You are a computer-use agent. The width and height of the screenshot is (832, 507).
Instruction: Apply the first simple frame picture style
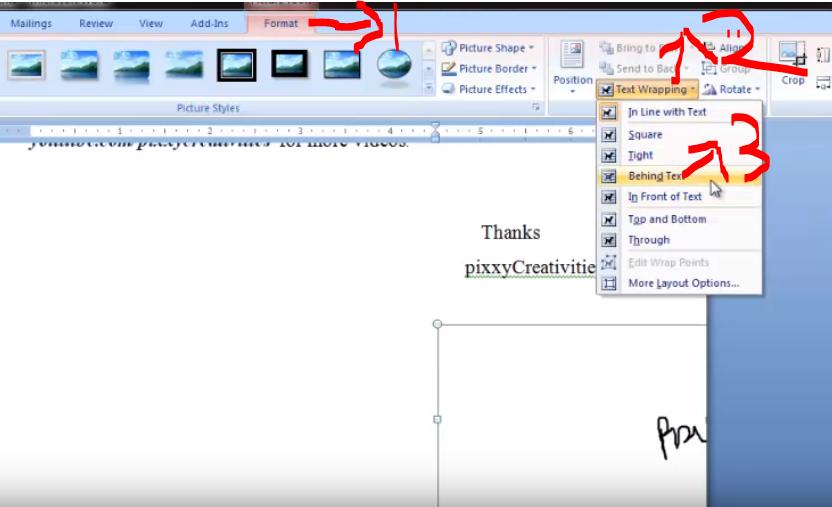tap(27, 65)
